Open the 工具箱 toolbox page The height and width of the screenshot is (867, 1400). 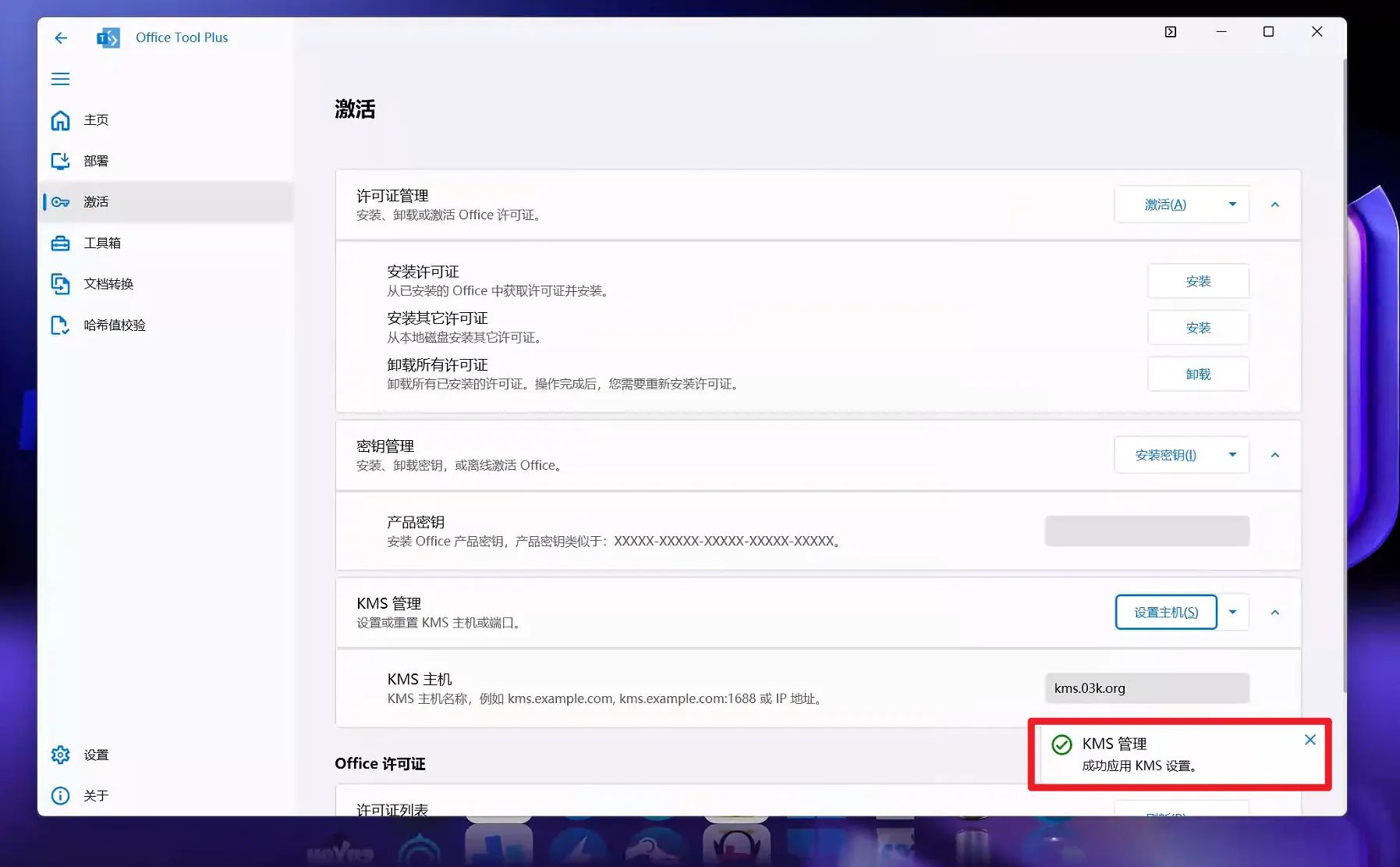click(x=165, y=243)
